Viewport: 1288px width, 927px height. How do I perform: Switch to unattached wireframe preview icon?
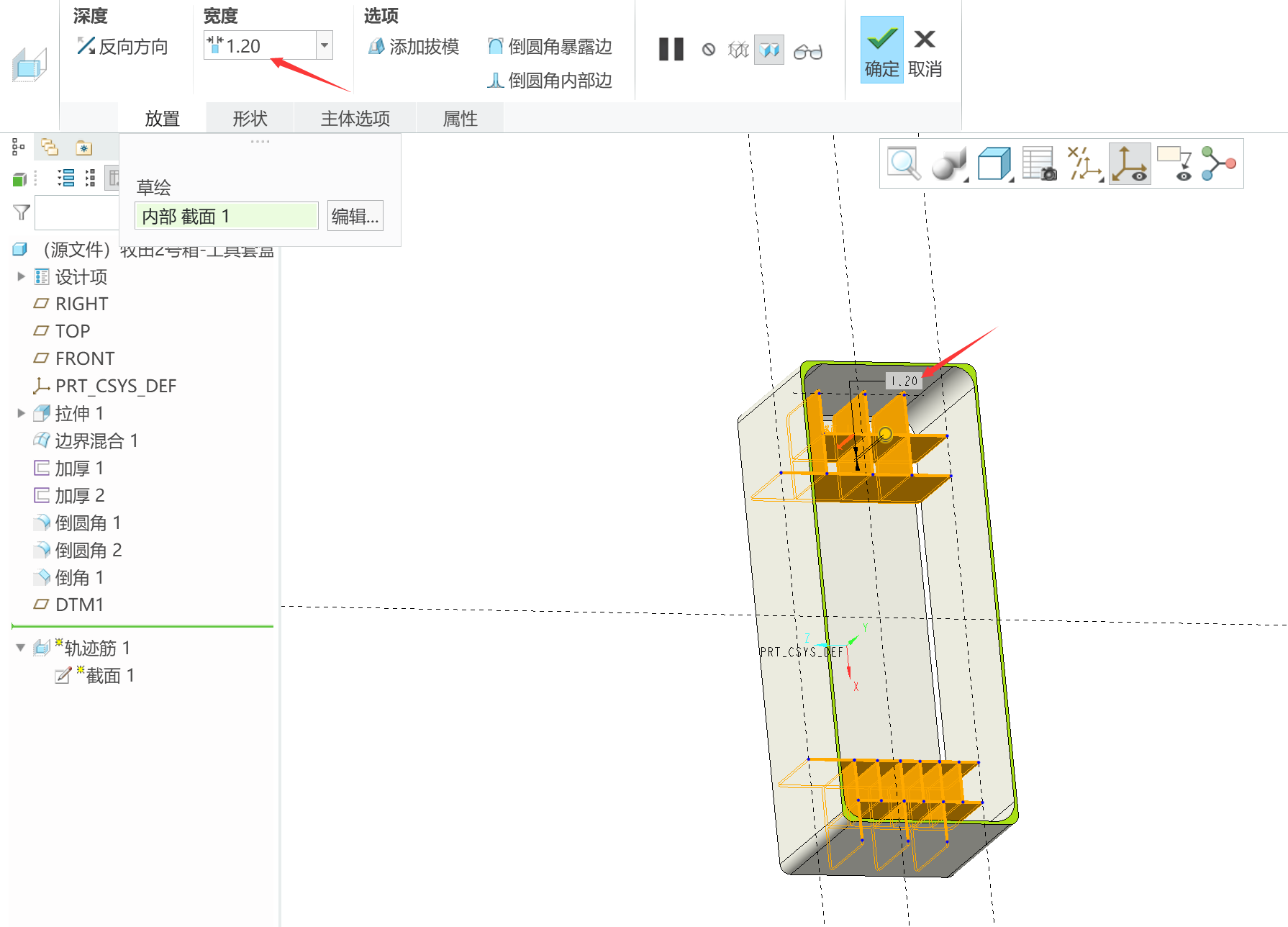(738, 50)
